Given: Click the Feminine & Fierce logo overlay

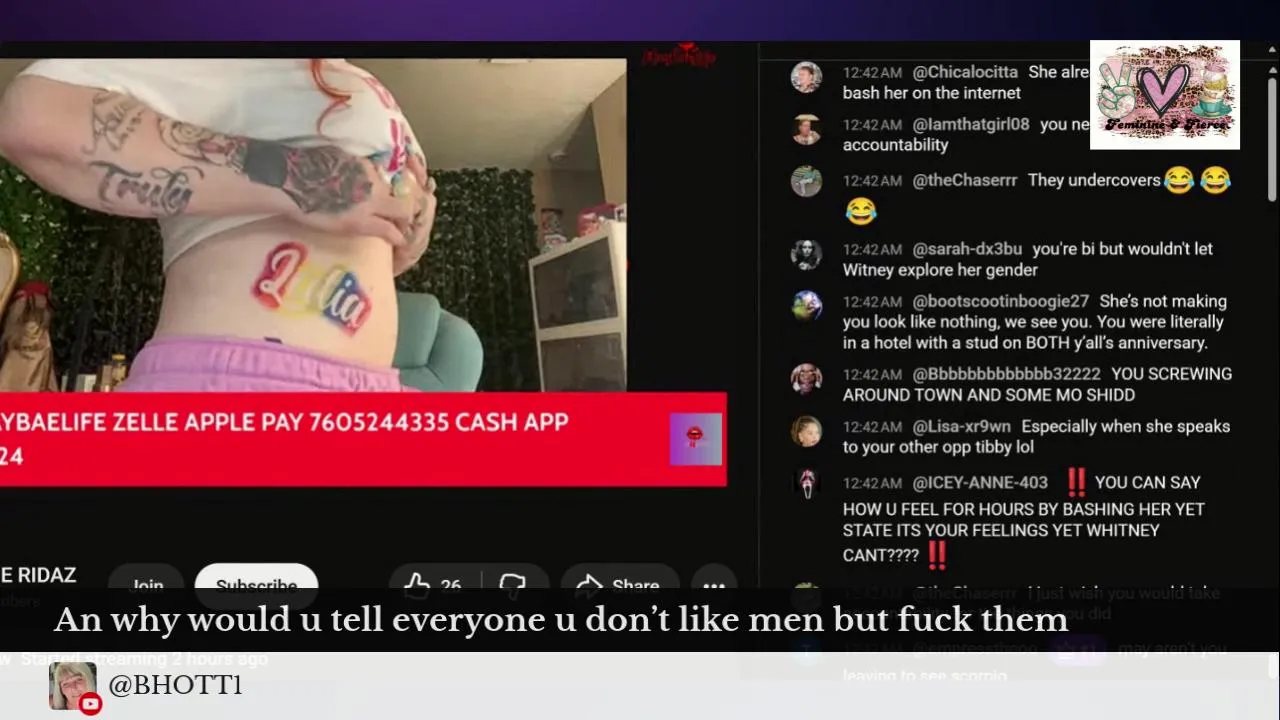Looking at the screenshot, I should coord(1164,95).
